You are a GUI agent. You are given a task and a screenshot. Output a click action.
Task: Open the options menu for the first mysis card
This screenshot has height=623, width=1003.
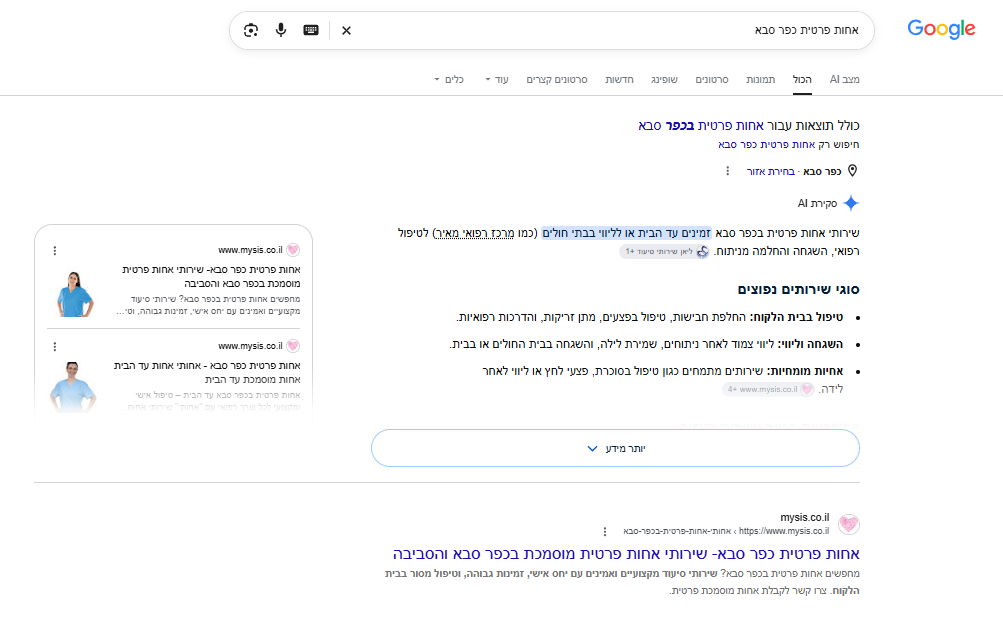(55, 251)
